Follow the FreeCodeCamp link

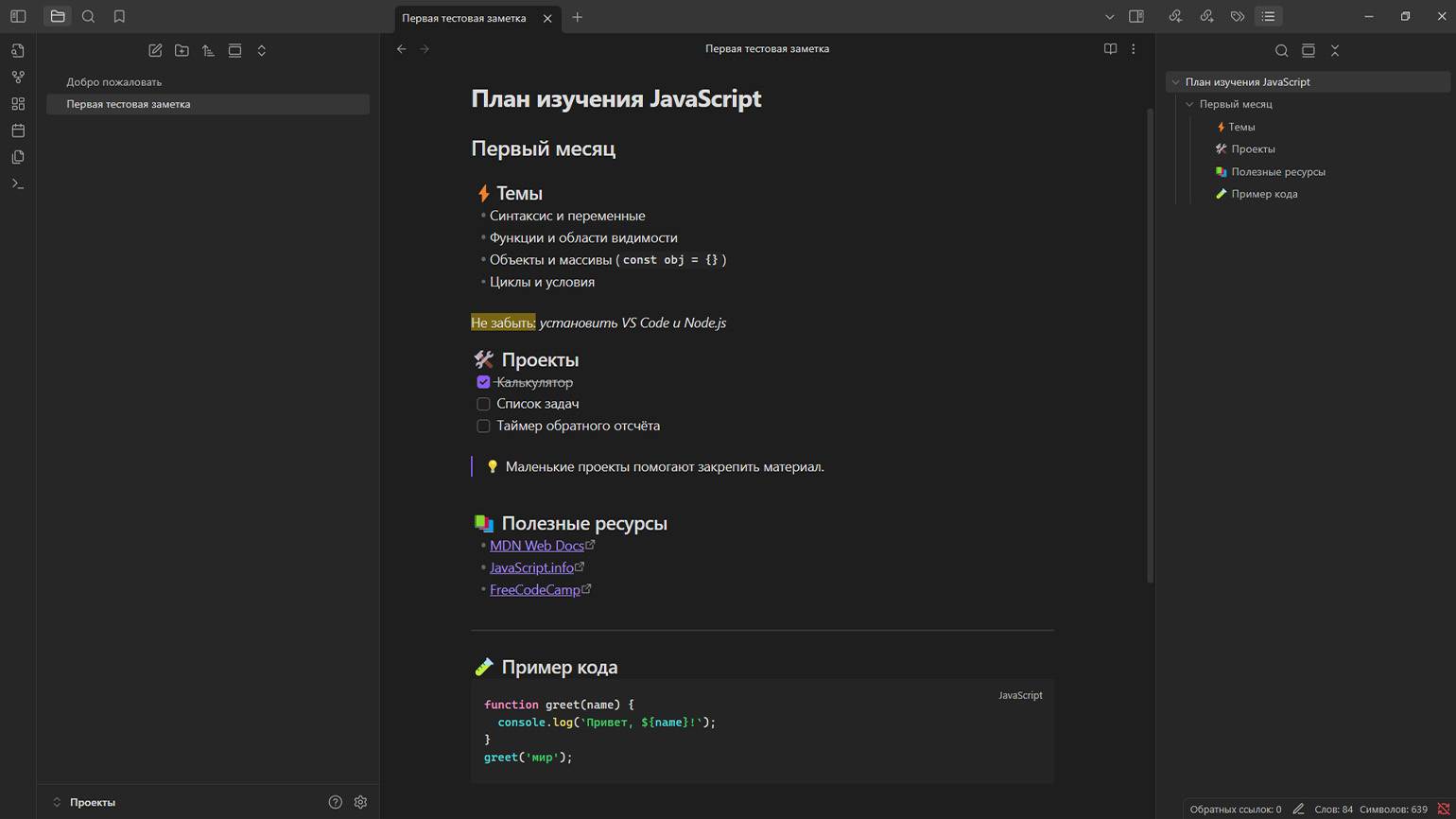(x=535, y=589)
